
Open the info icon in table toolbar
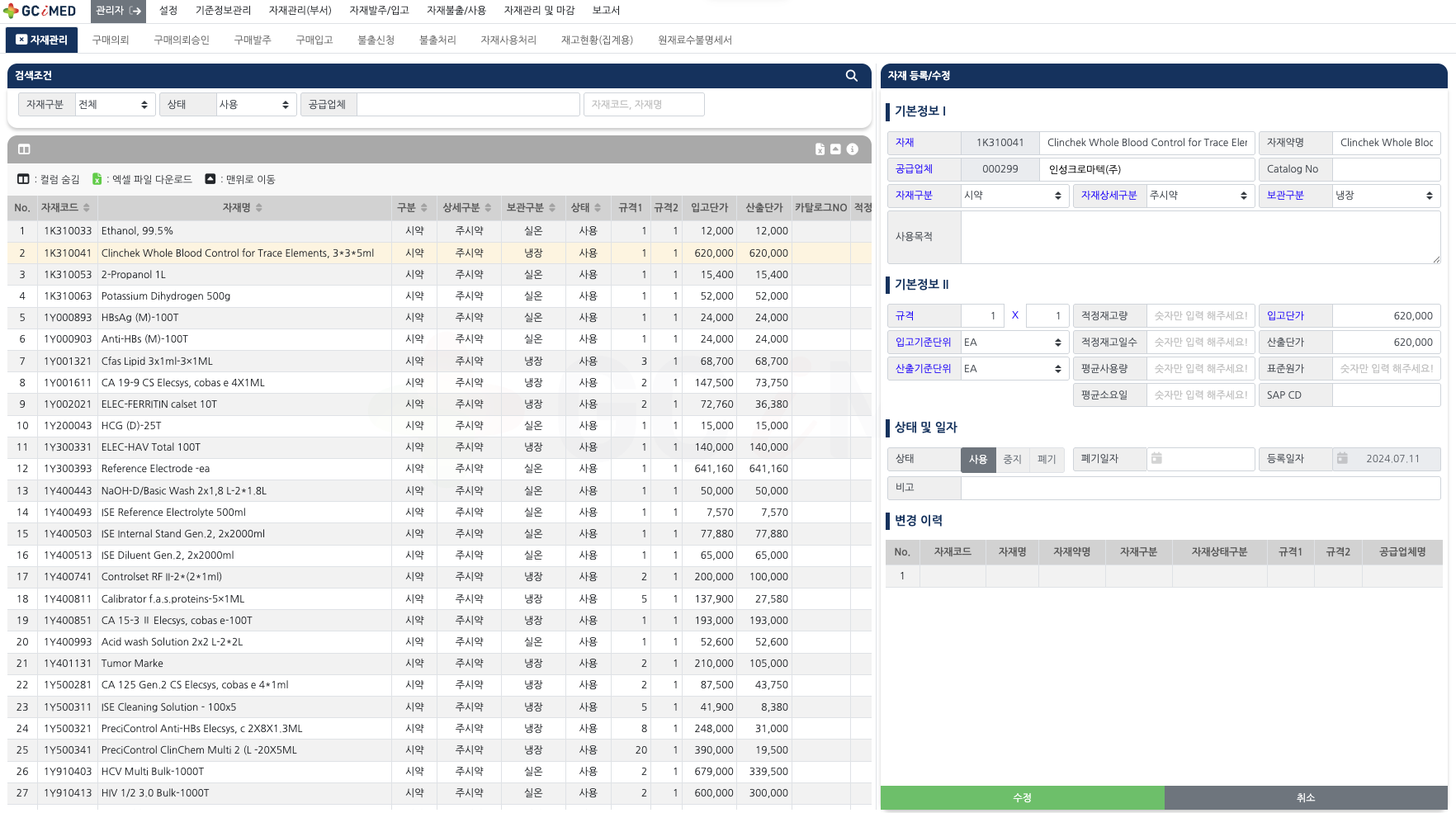[853, 149]
